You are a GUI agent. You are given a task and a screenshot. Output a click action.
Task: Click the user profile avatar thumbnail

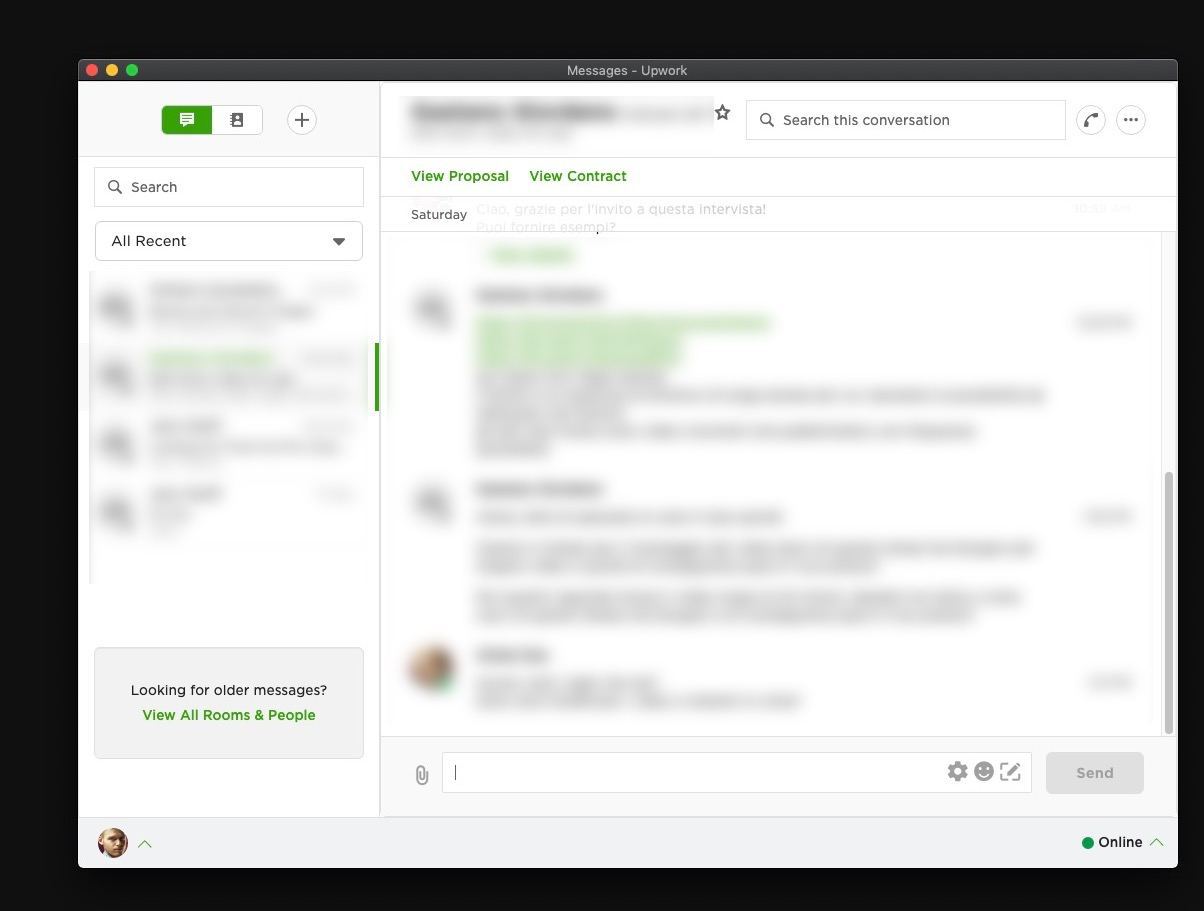point(113,843)
